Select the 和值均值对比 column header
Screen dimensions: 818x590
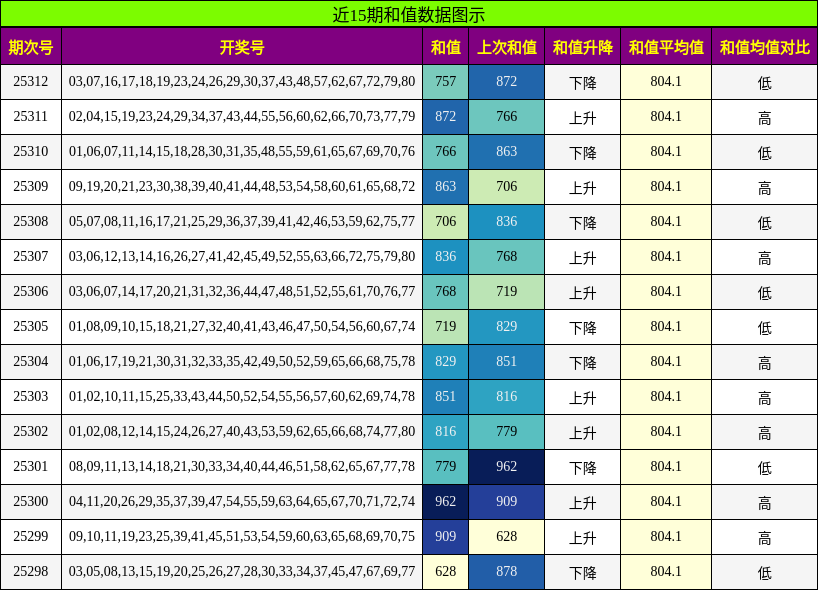[x=763, y=46]
